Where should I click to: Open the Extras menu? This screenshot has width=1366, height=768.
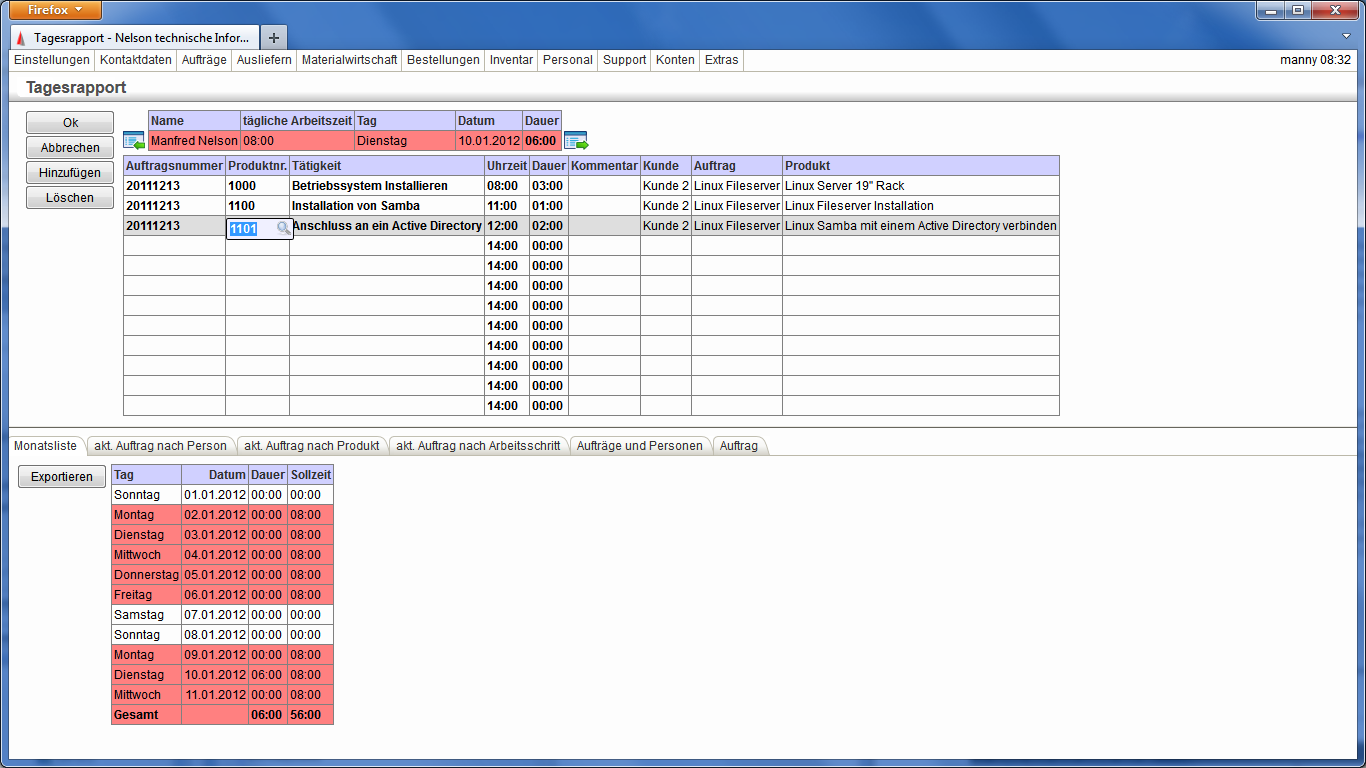pyautogui.click(x=721, y=60)
